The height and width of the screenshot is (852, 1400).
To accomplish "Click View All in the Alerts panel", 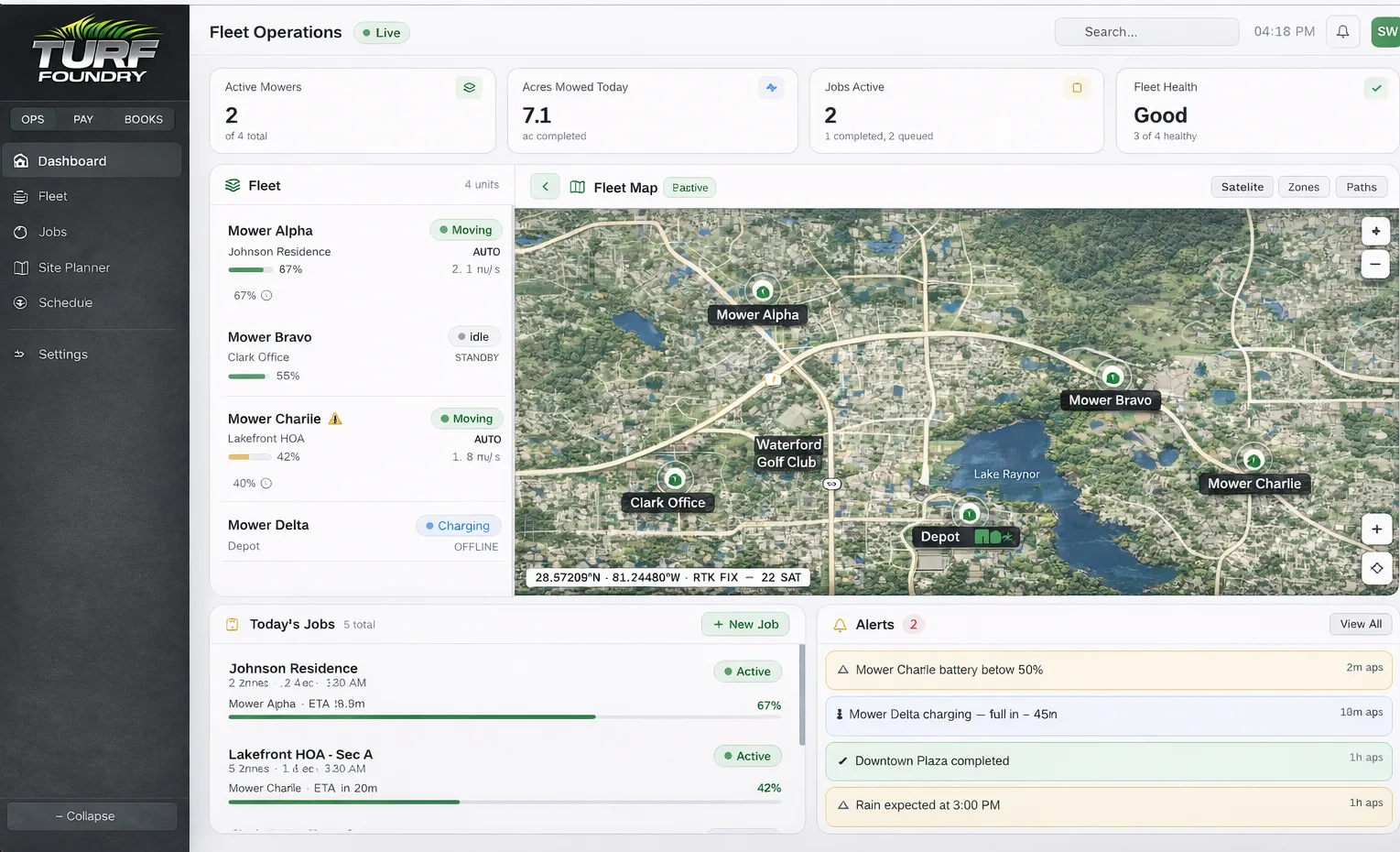I will coord(1361,624).
